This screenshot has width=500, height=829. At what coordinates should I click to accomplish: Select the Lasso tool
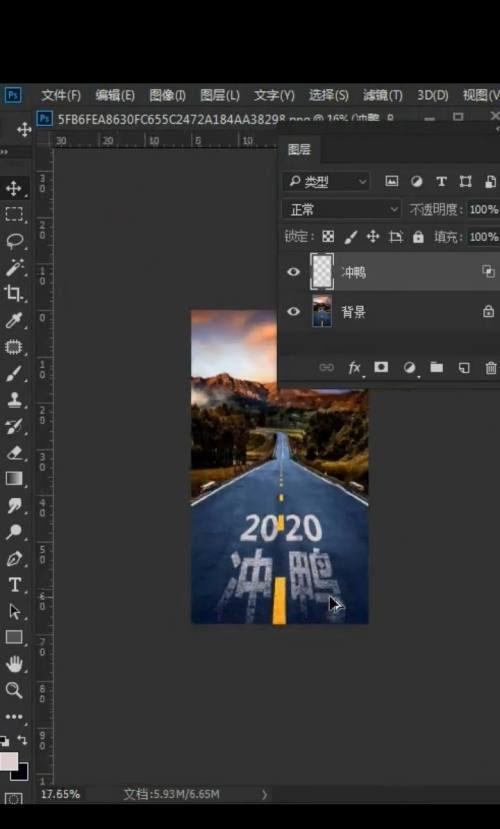(x=14, y=241)
